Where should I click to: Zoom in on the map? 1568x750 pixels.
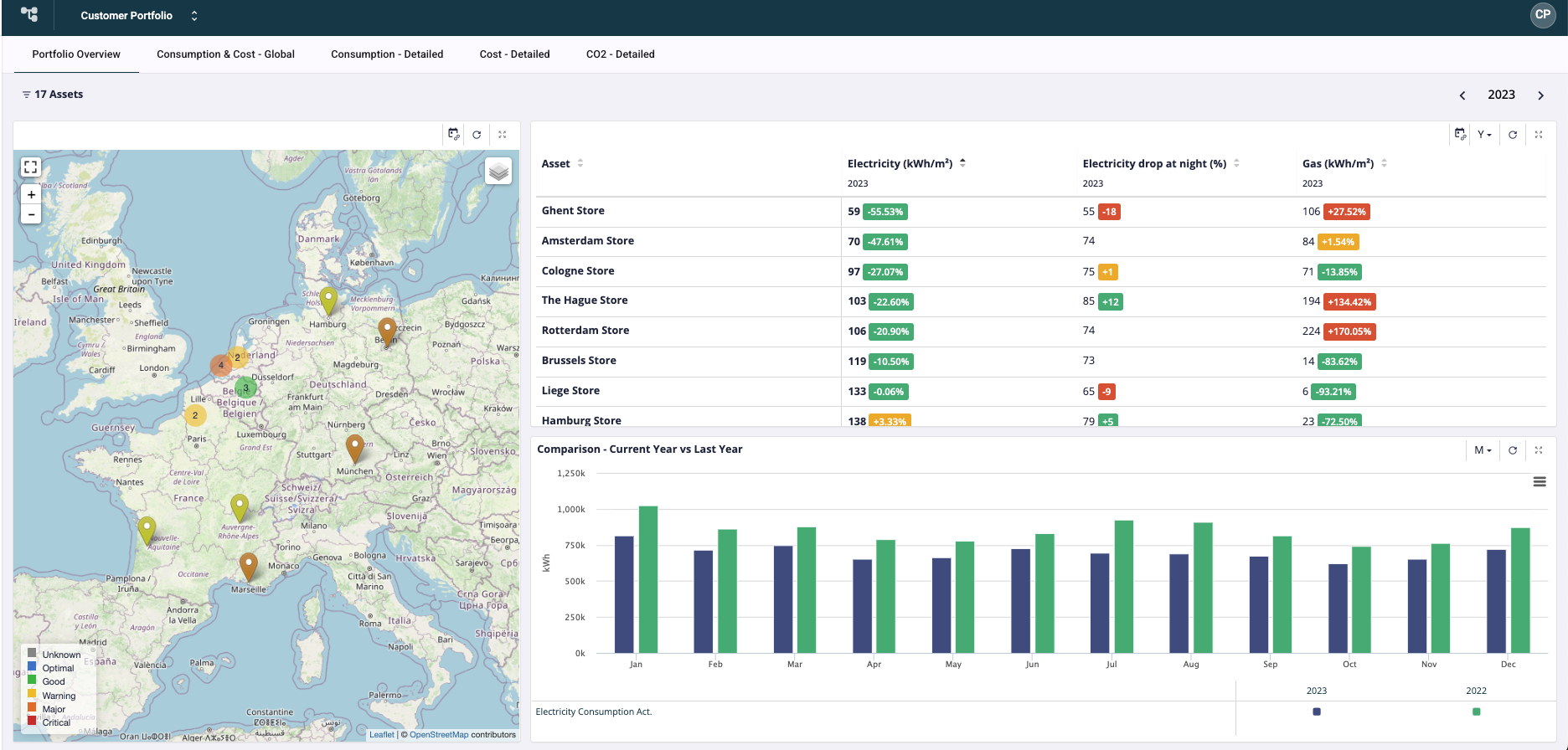pyautogui.click(x=31, y=194)
